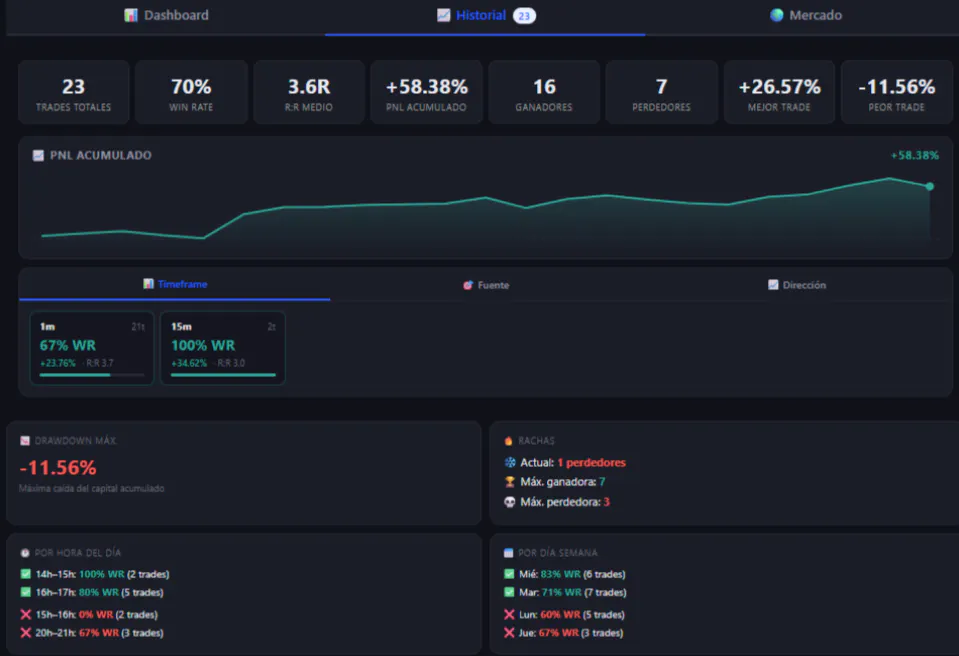Click the +58.38% PNL Acumulado stat card
959x656 pixels.
426,92
